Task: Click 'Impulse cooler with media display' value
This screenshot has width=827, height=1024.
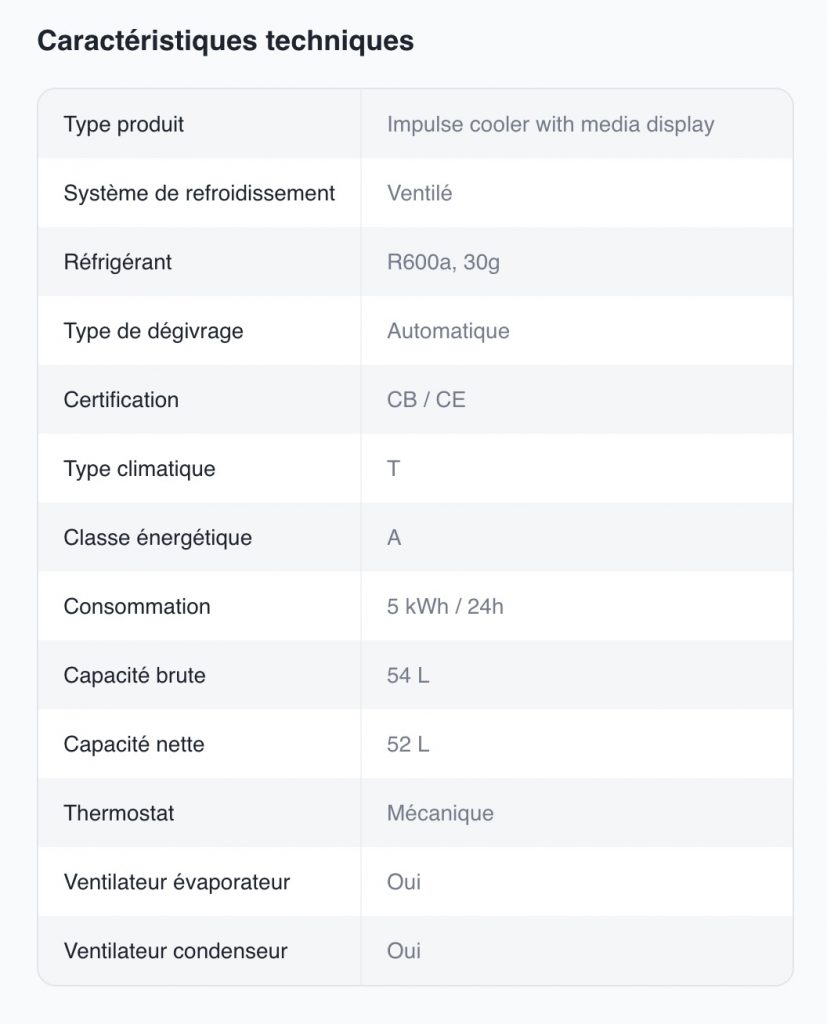Action: (x=550, y=125)
